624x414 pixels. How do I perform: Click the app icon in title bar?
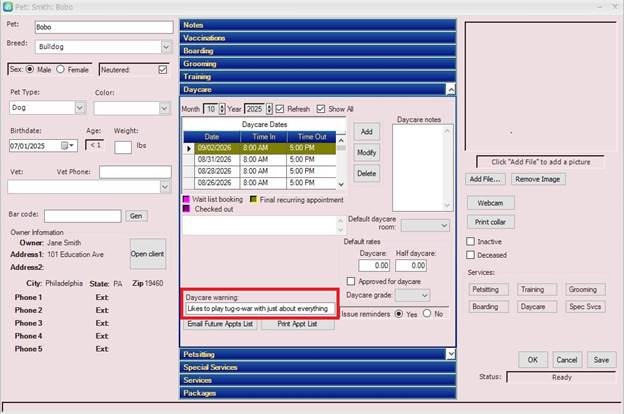tap(8, 7)
